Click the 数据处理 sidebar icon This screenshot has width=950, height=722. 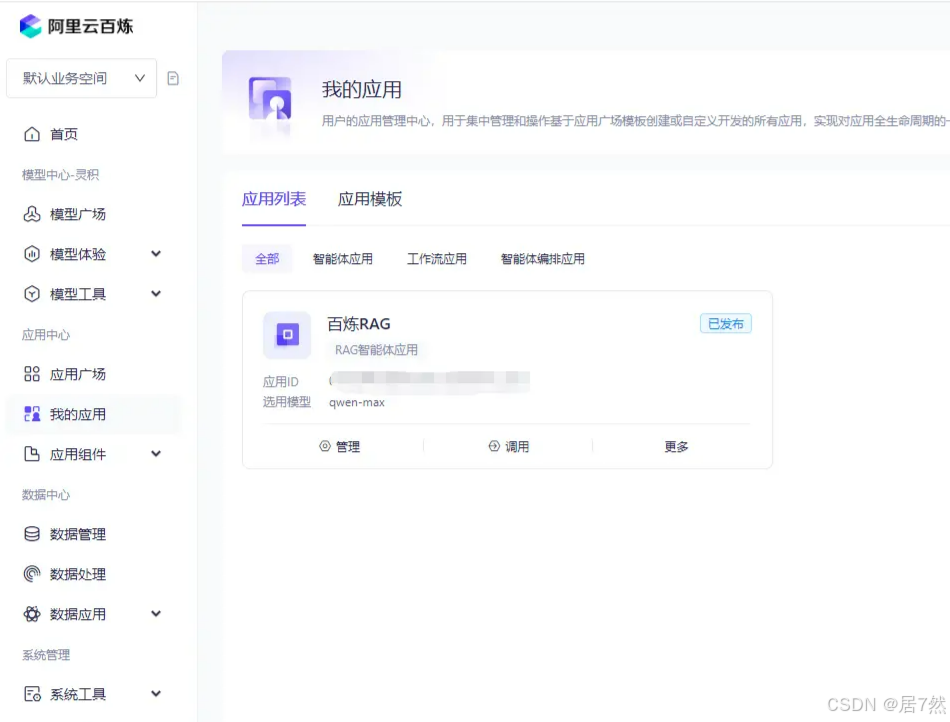32,574
